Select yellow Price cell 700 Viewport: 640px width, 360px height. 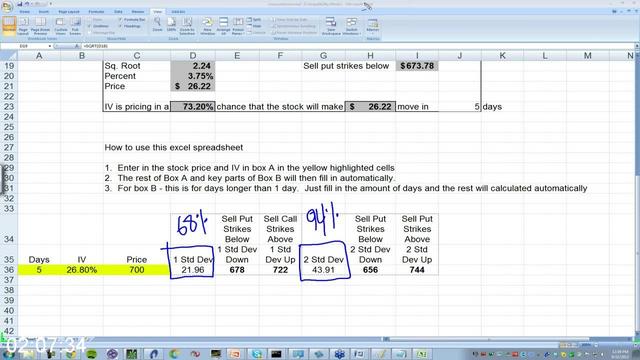click(137, 270)
